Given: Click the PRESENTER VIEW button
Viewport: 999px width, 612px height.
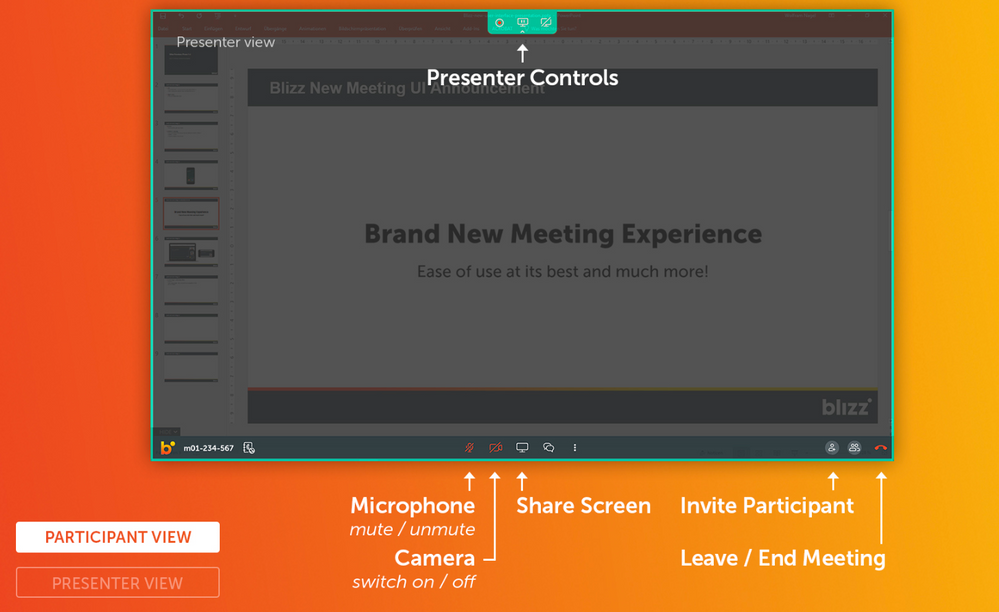Looking at the screenshot, I should [118, 583].
